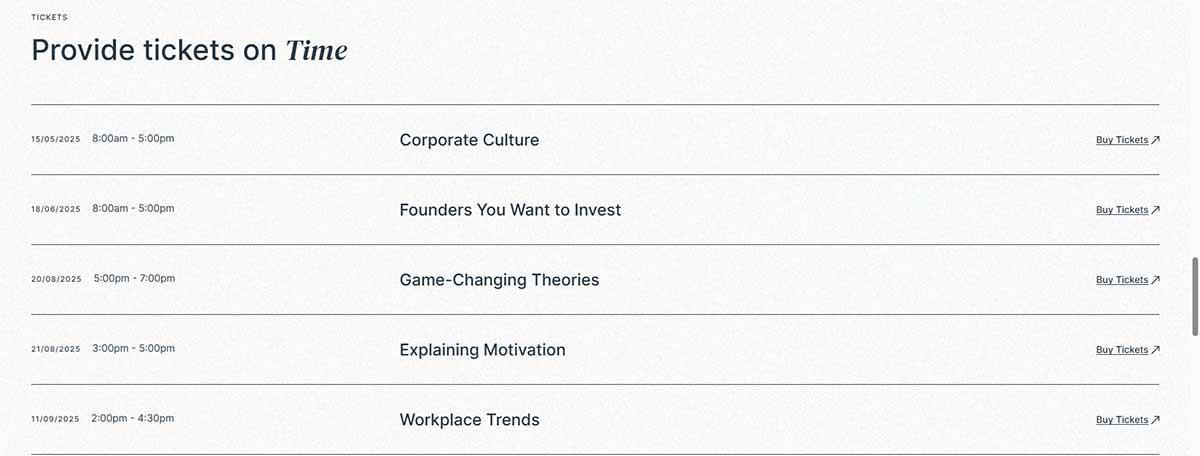Buy Tickets for Corporate Culture event
Viewport: 1200px width, 456px height.
[x=1122, y=140]
